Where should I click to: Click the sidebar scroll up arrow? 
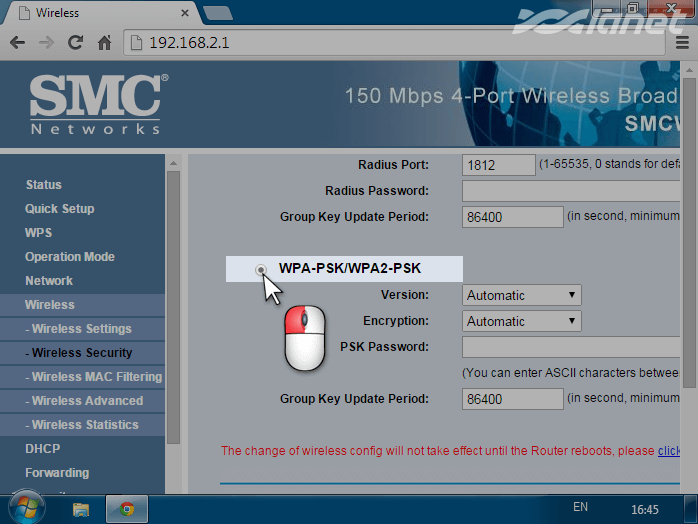pyautogui.click(x=174, y=163)
